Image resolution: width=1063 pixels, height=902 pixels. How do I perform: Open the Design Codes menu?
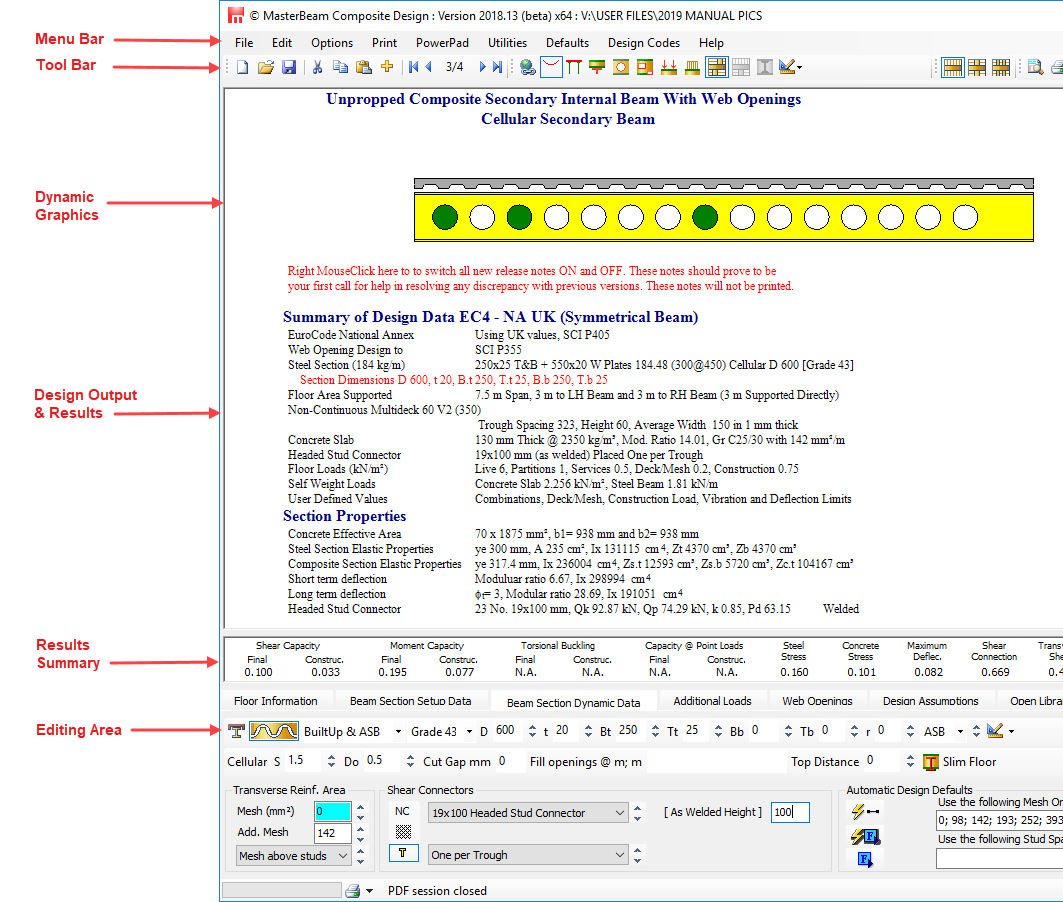tap(643, 43)
